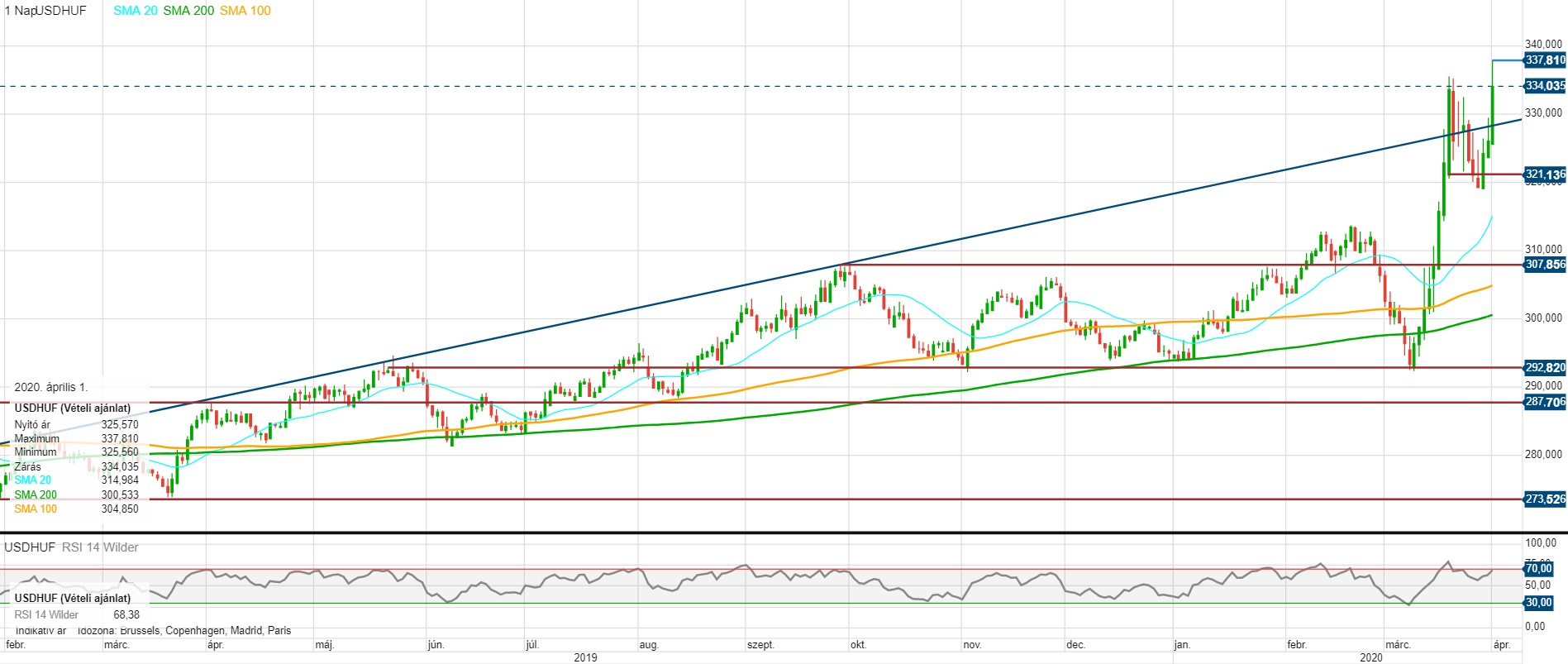Image resolution: width=1568 pixels, height=664 pixels.
Task: Select the 334,035 price label
Action: [1545, 86]
